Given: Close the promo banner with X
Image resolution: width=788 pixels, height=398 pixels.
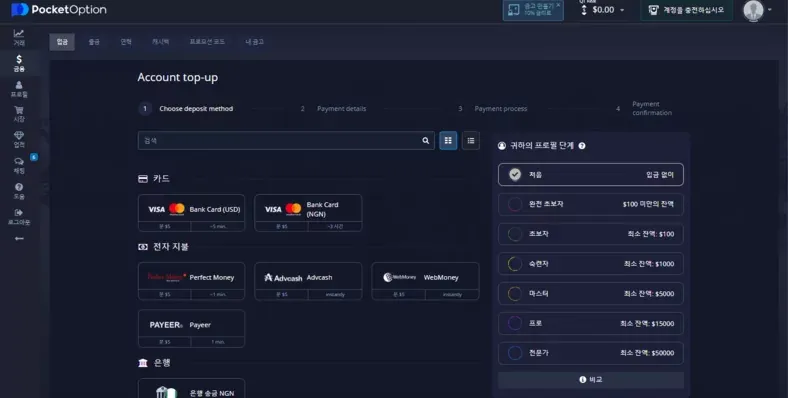Looking at the screenshot, I should tap(558, 5).
